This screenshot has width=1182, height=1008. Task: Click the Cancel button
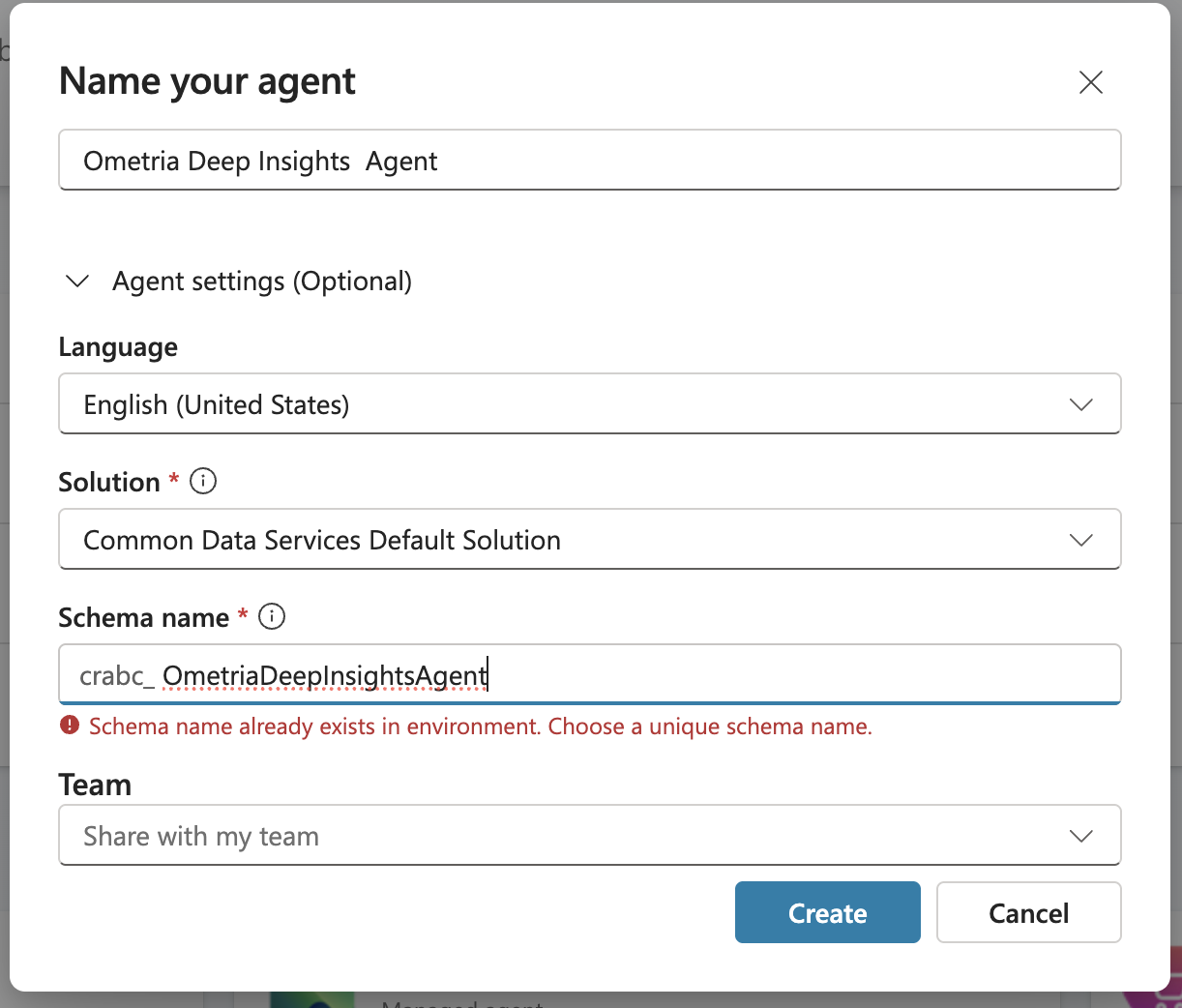[x=1029, y=912]
